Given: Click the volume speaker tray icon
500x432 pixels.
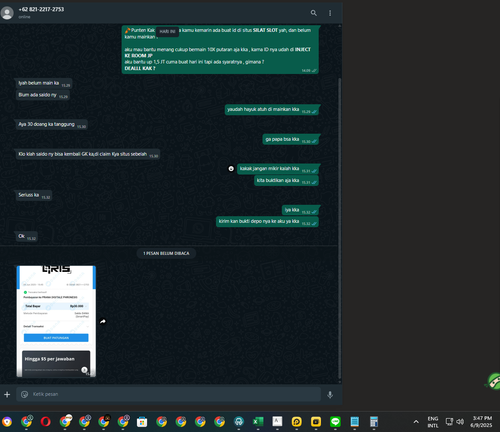Looking at the screenshot, I should tap(460, 422).
